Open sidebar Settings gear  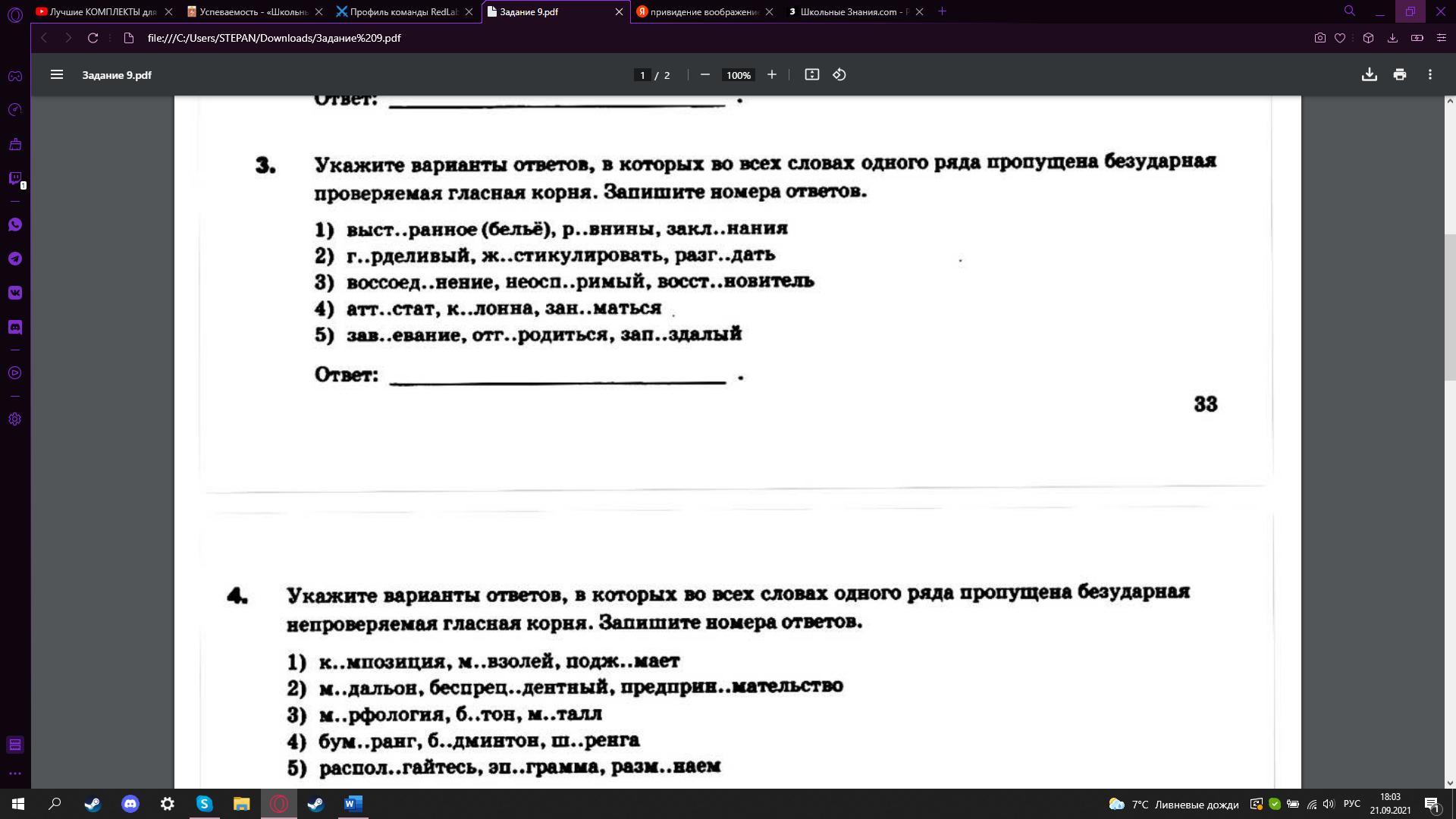(x=15, y=419)
